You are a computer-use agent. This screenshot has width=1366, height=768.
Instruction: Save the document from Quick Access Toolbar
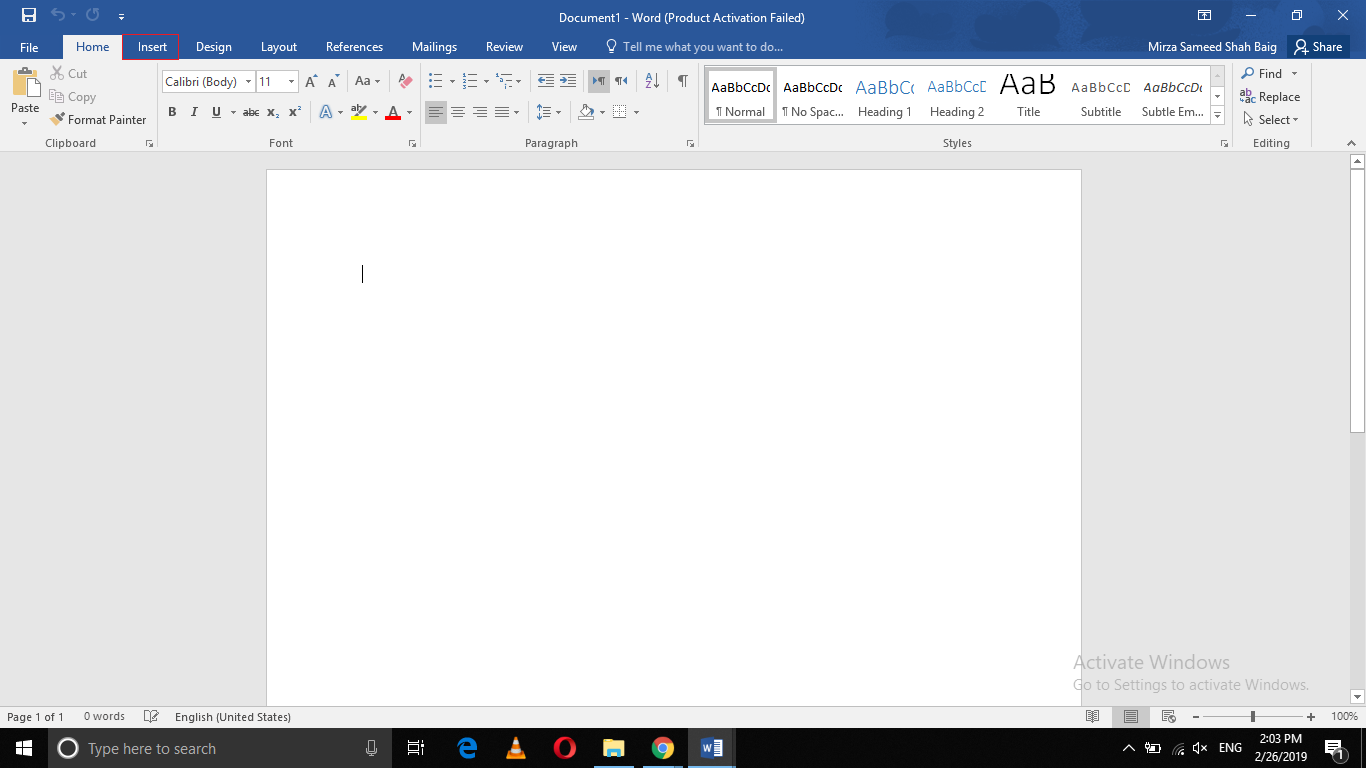pos(29,16)
